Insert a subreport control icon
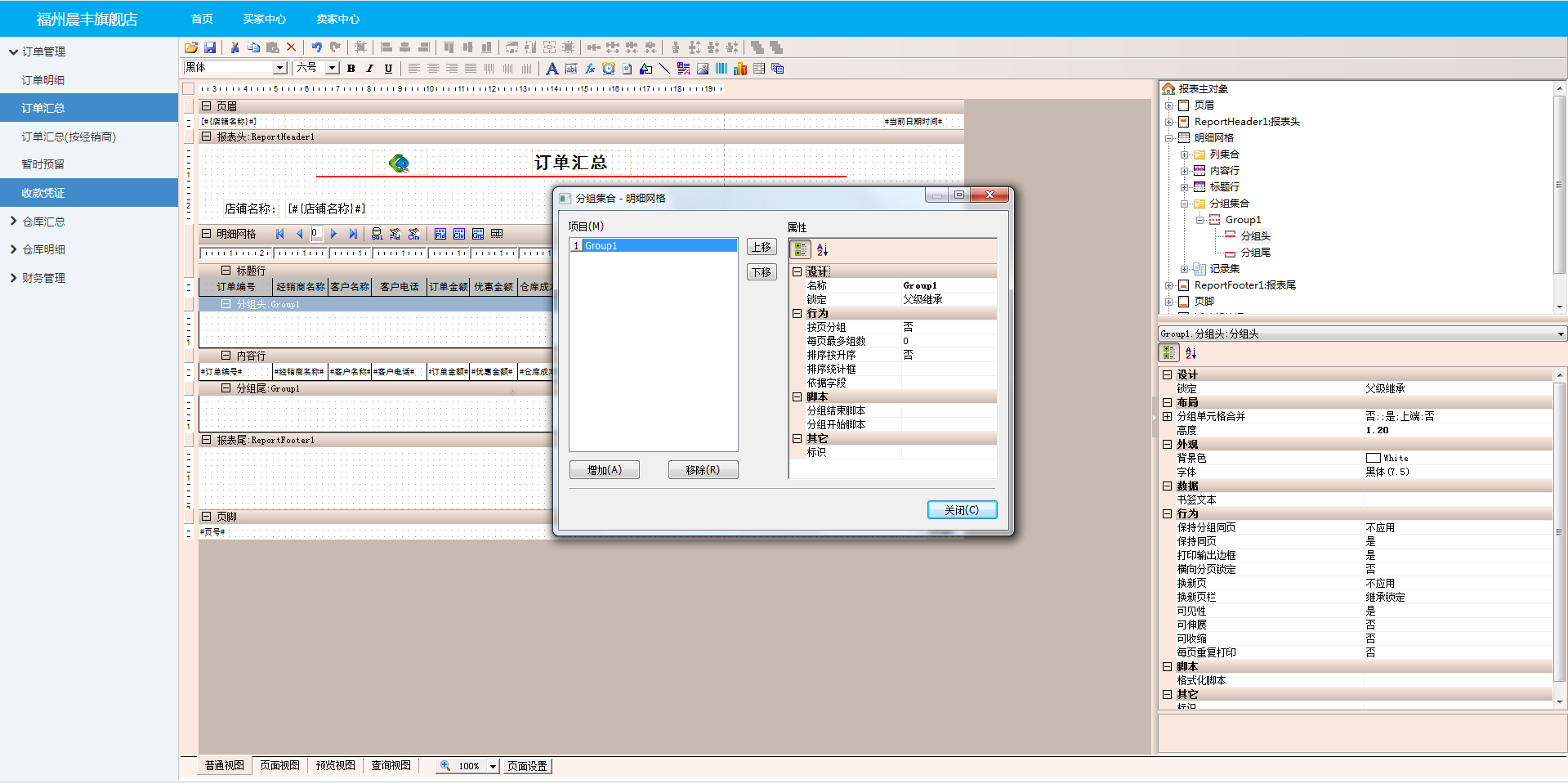The image size is (1568, 784). 778,69
